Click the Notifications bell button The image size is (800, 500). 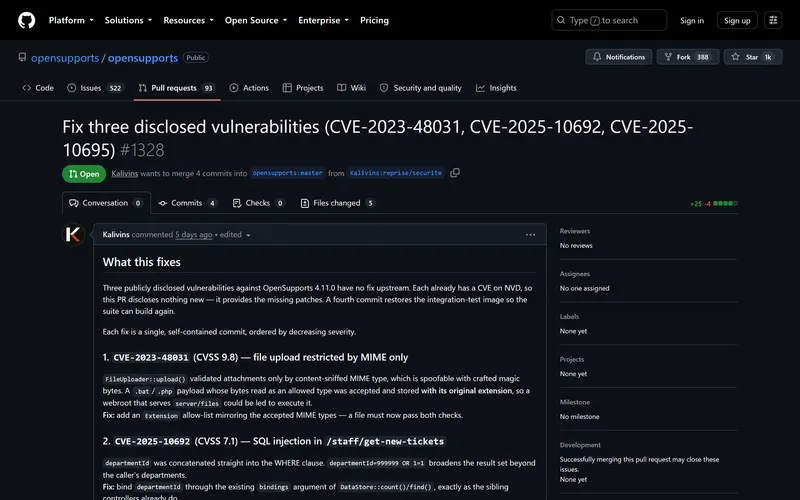619,57
